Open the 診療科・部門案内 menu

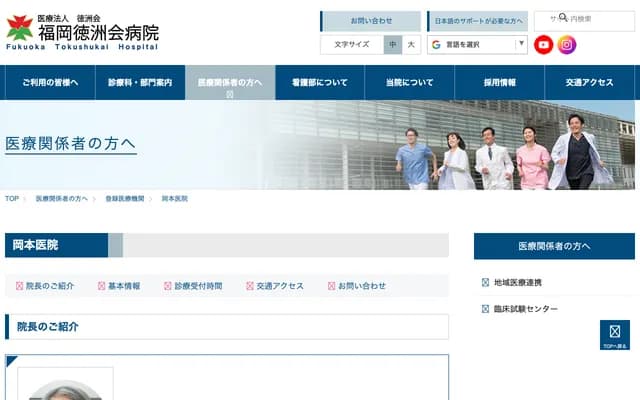(x=140, y=82)
